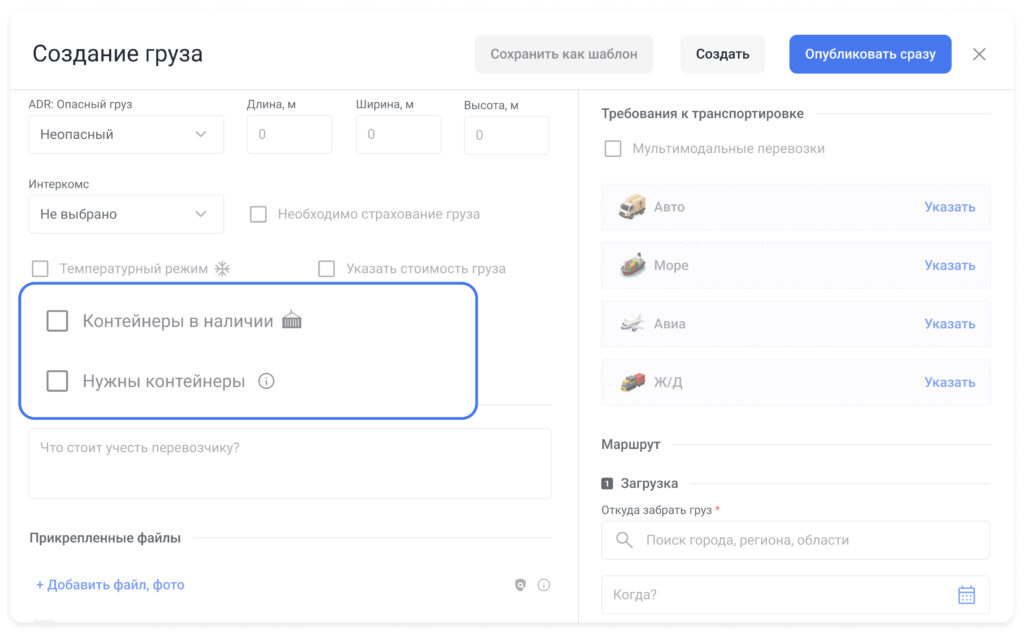Click Добавить файл, фото link
This screenshot has width=1024, height=633.
point(110,585)
